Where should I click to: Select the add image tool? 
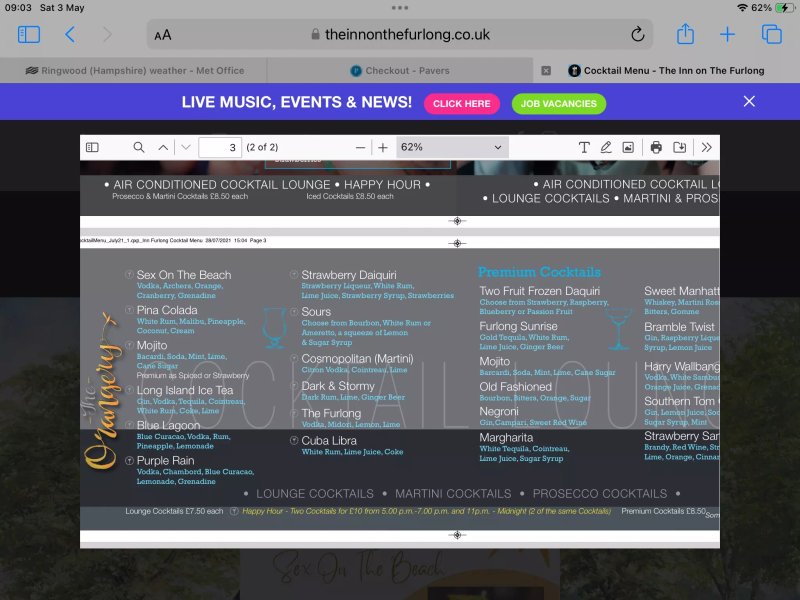pyautogui.click(x=628, y=147)
